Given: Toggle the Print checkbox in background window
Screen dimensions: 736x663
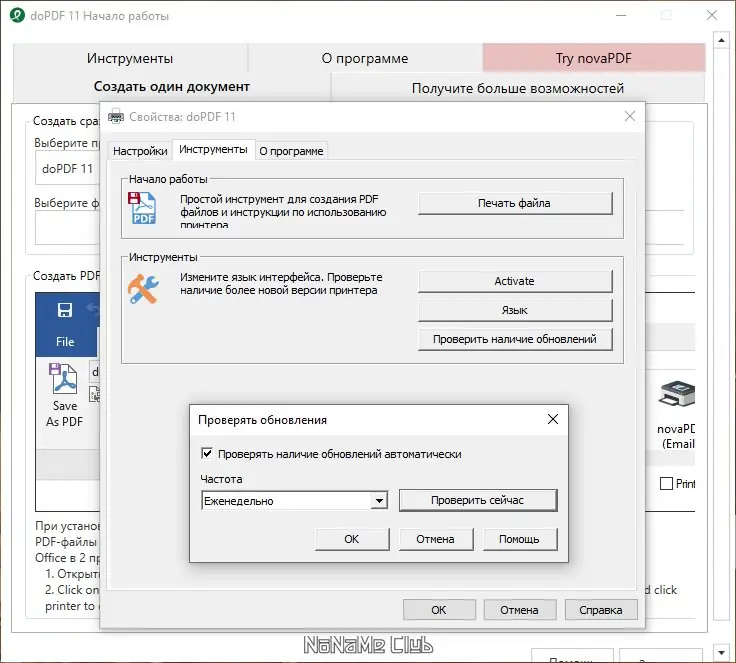Looking at the screenshot, I should tap(666, 483).
